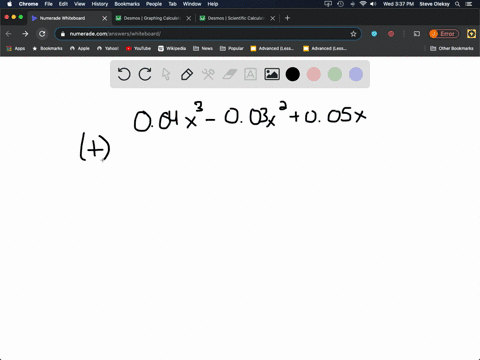This screenshot has height=360, width=480.
Task: Select the eraser tool
Action: coord(229,74)
